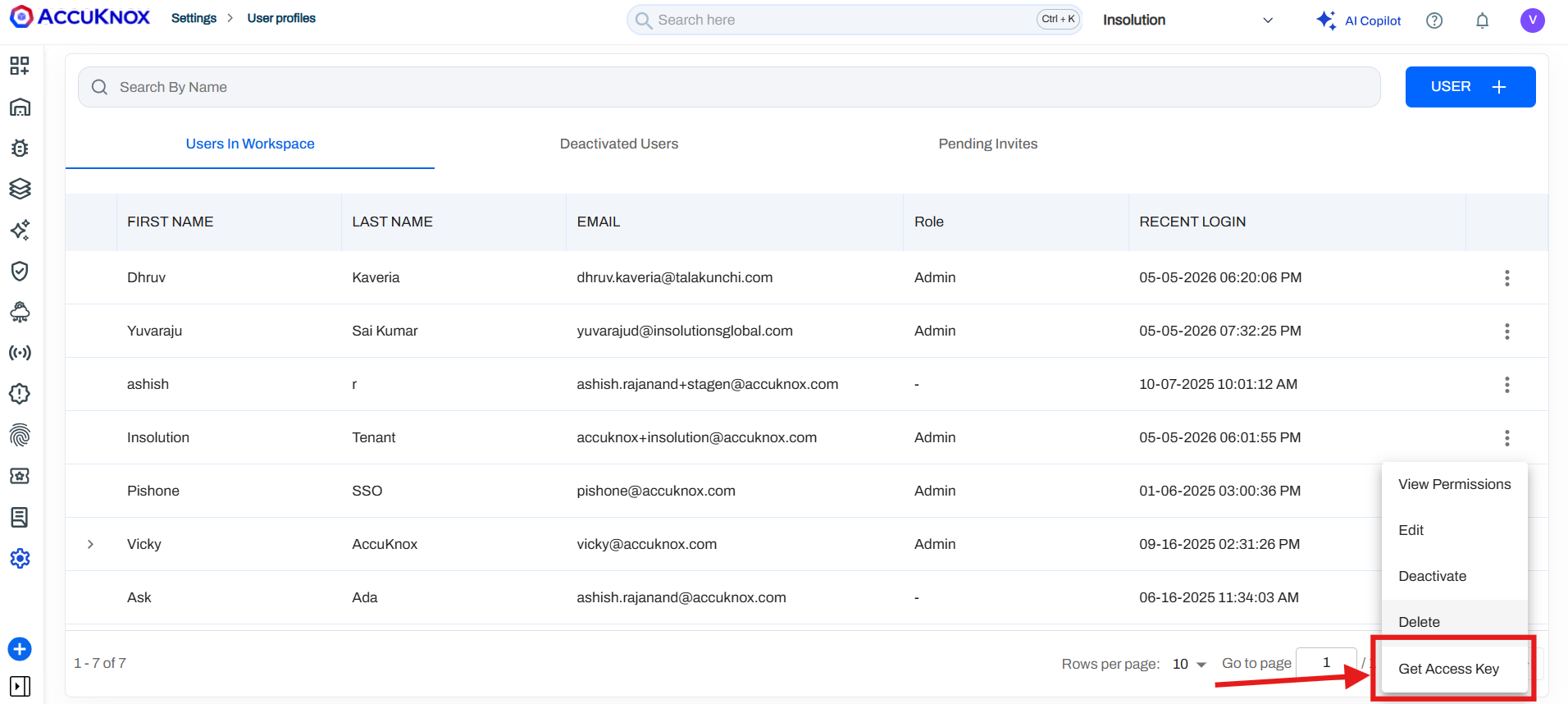Screen dimensions: 1568x704
Task: Open the dashboard grid icon in sidebar
Action: tap(20, 66)
